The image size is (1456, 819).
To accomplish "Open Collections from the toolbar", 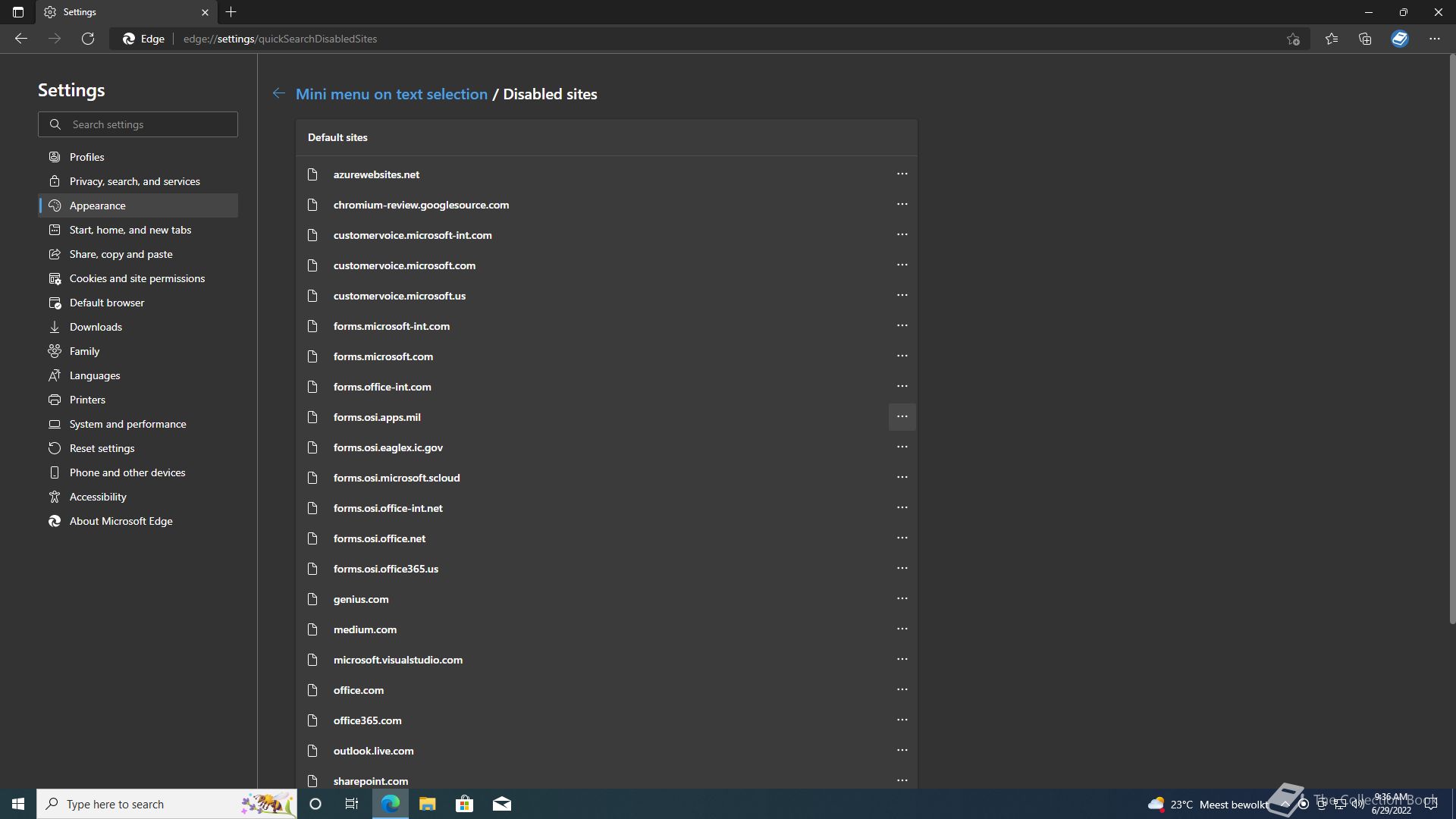I will tap(1365, 39).
